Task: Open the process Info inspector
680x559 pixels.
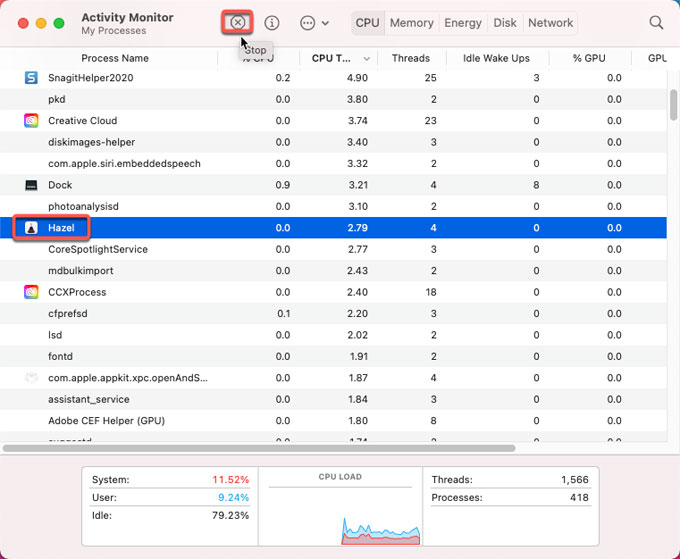Action: click(x=272, y=23)
